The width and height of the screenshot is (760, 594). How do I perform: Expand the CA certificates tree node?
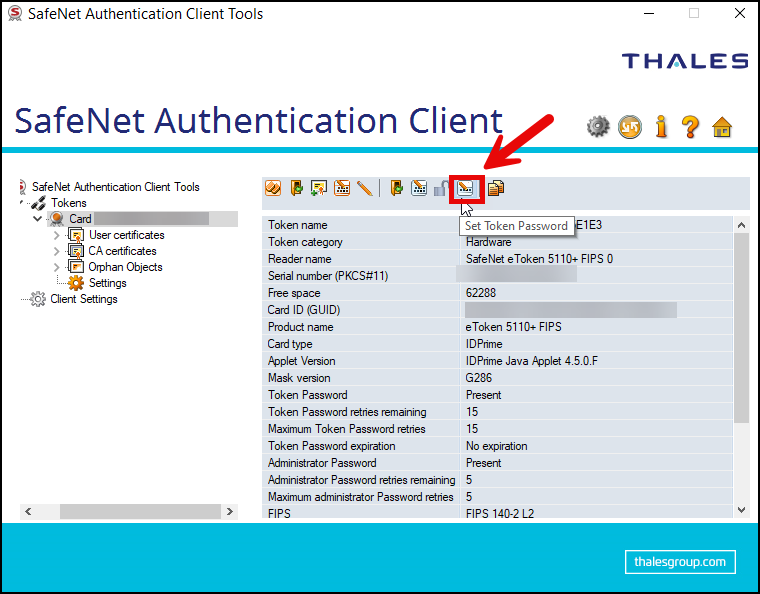pyautogui.click(x=57, y=251)
